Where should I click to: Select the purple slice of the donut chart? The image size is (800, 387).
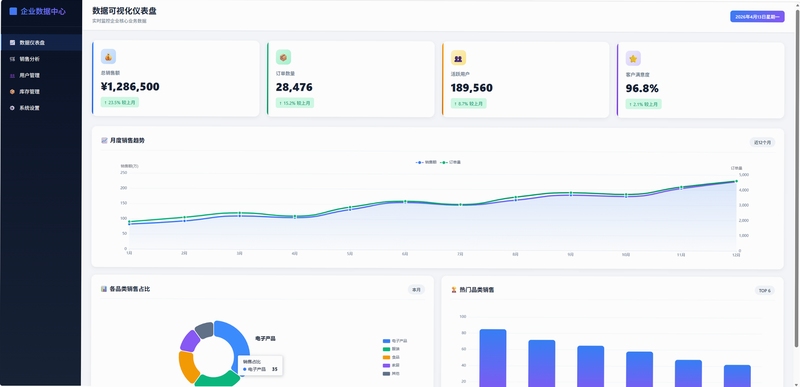click(x=189, y=341)
